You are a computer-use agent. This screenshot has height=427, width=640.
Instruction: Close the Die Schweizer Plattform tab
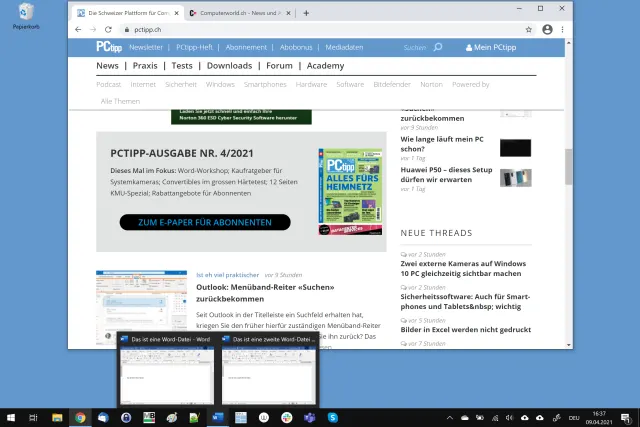(x=176, y=13)
